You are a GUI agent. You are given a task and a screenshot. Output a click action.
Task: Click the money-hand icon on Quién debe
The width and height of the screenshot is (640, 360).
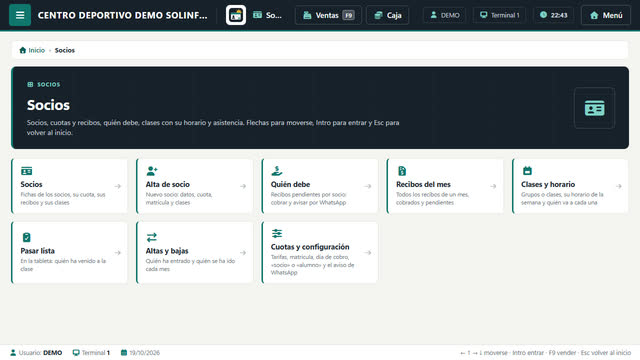277,171
